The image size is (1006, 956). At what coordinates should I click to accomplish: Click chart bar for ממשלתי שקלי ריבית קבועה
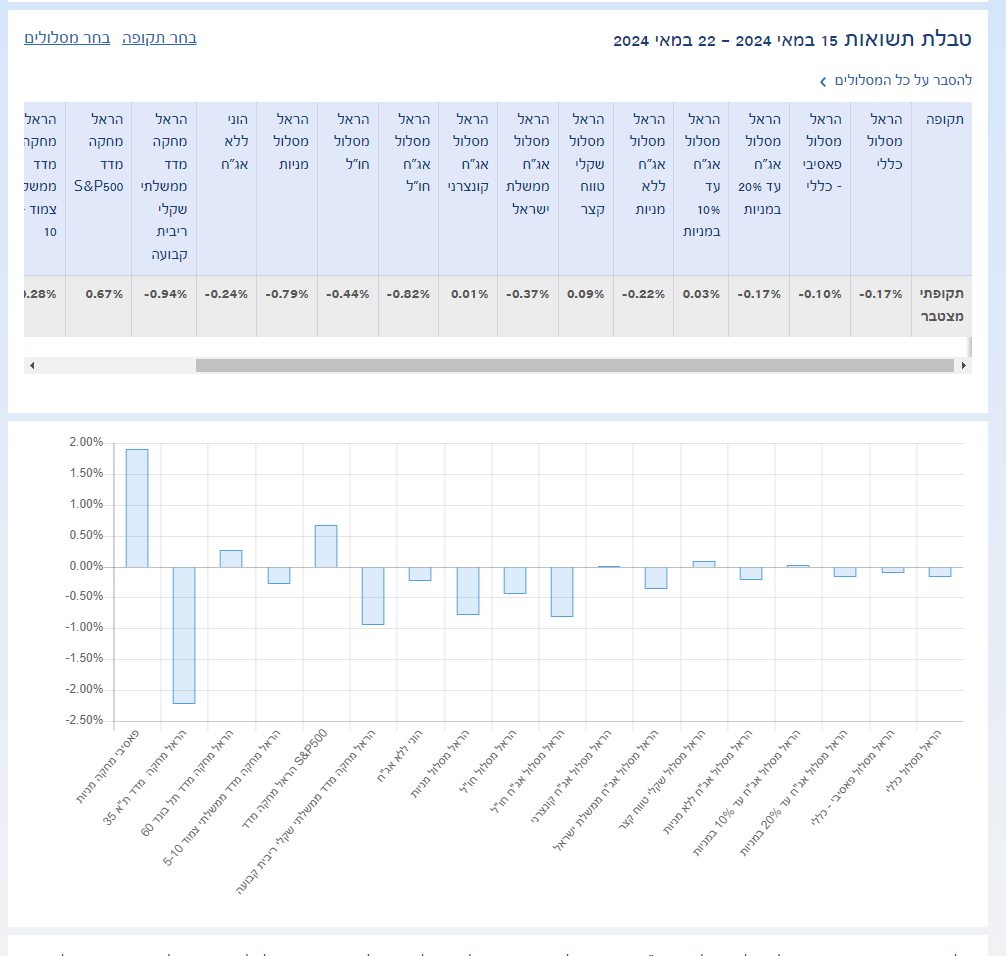tap(373, 596)
